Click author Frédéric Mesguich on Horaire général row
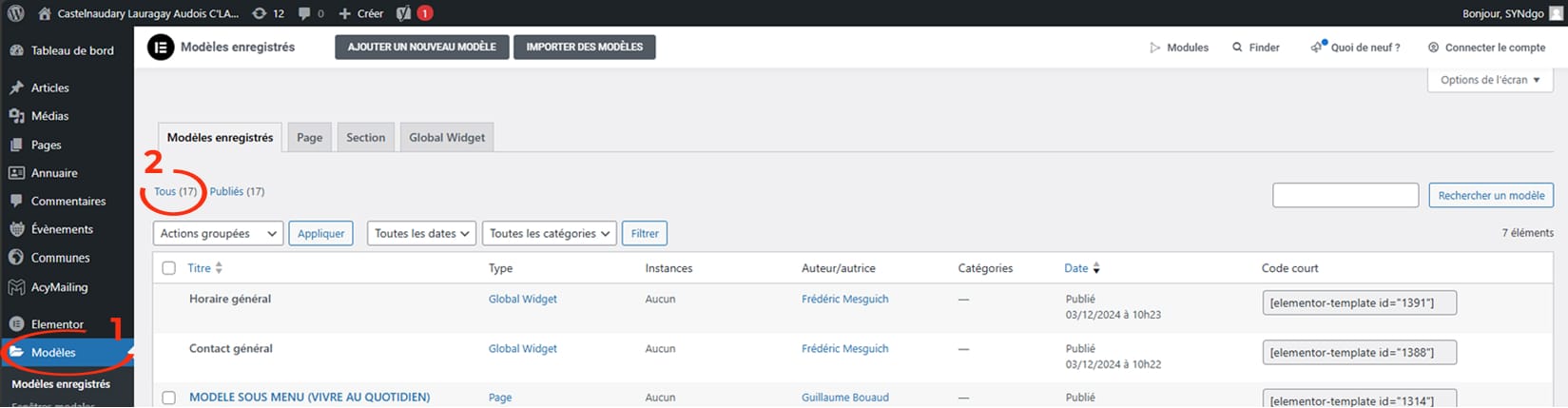This screenshot has height=408, width=1568. click(x=845, y=299)
